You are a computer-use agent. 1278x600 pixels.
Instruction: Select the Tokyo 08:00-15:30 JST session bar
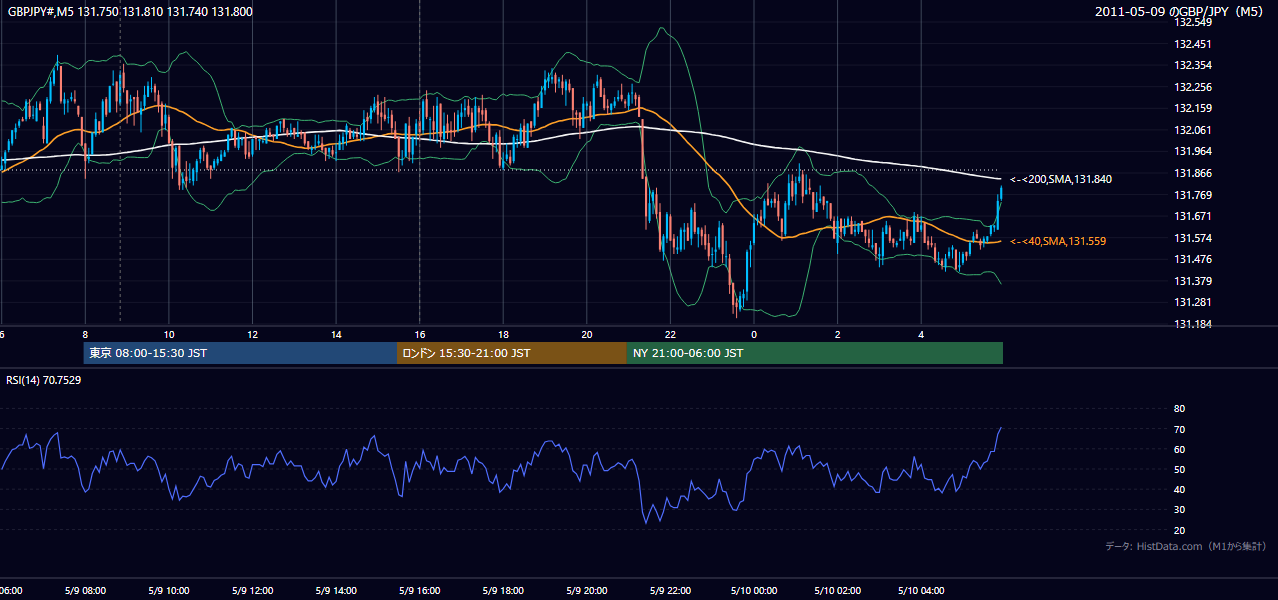pos(241,353)
